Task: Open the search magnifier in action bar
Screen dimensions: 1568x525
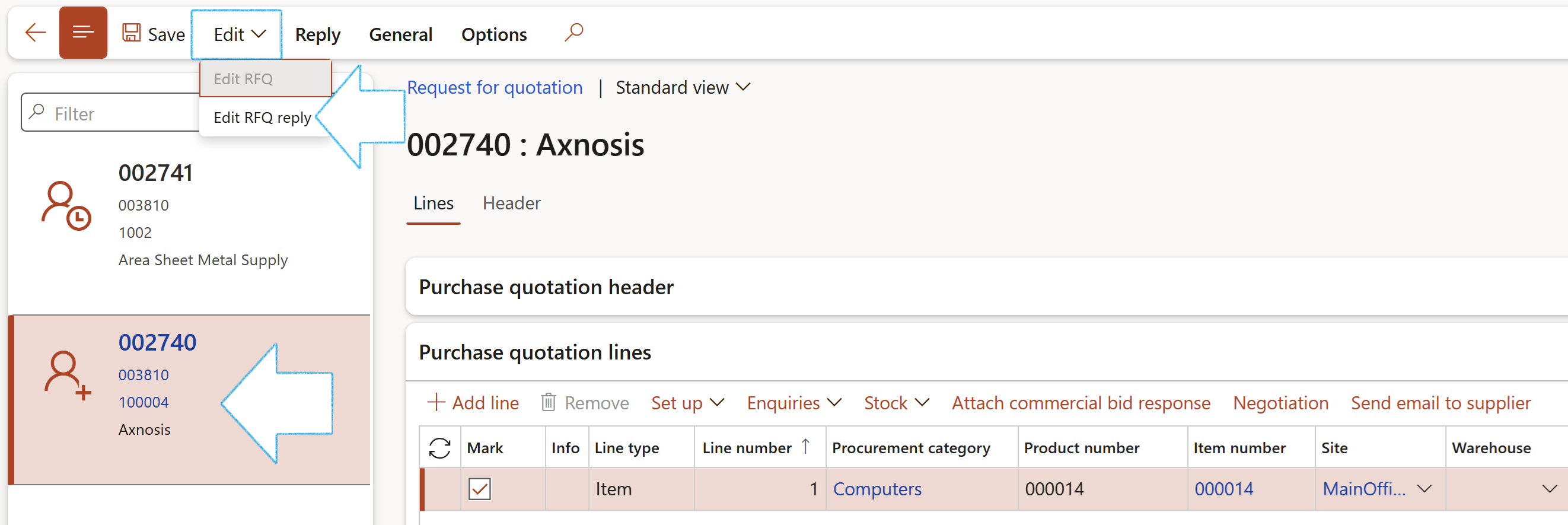Action: (573, 32)
